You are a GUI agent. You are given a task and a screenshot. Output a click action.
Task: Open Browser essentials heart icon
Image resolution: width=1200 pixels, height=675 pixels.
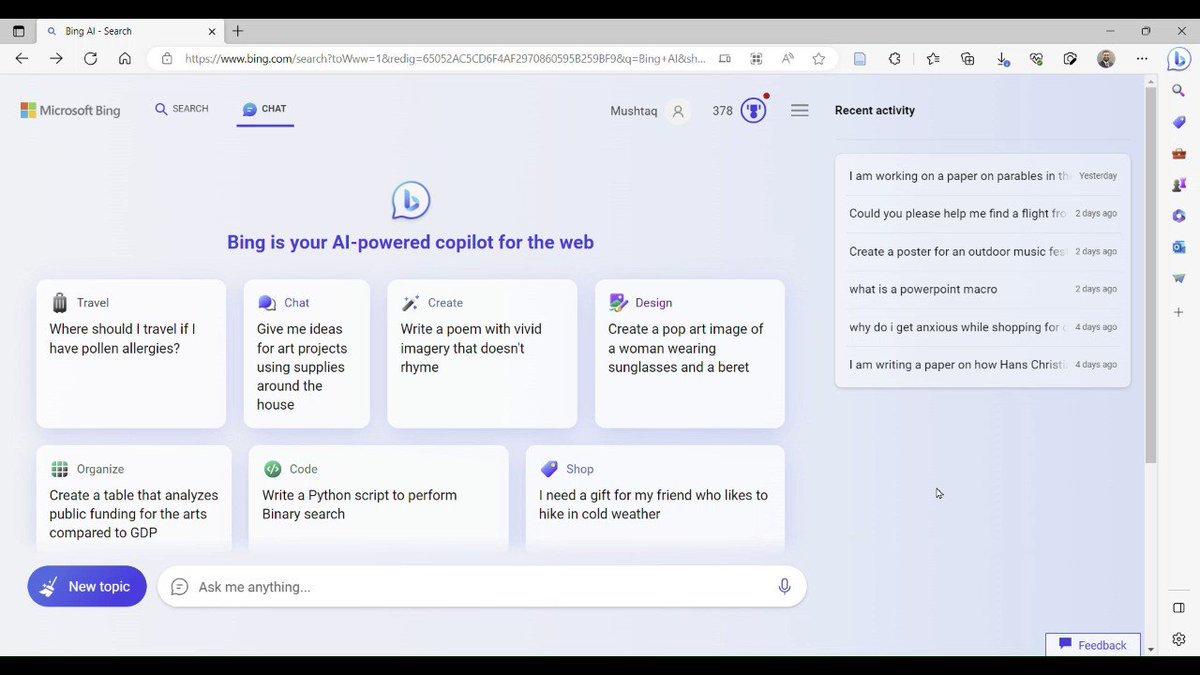[x=1036, y=59]
